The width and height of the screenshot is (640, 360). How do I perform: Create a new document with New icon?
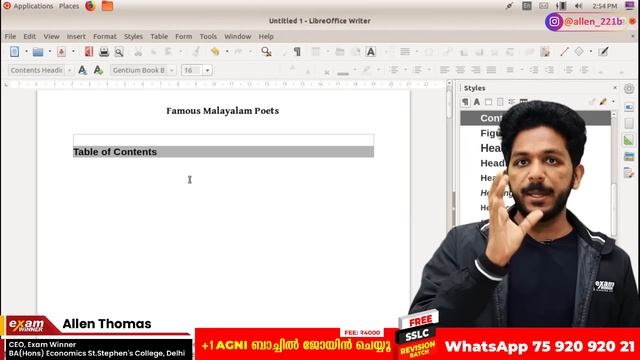pyautogui.click(x=14, y=52)
